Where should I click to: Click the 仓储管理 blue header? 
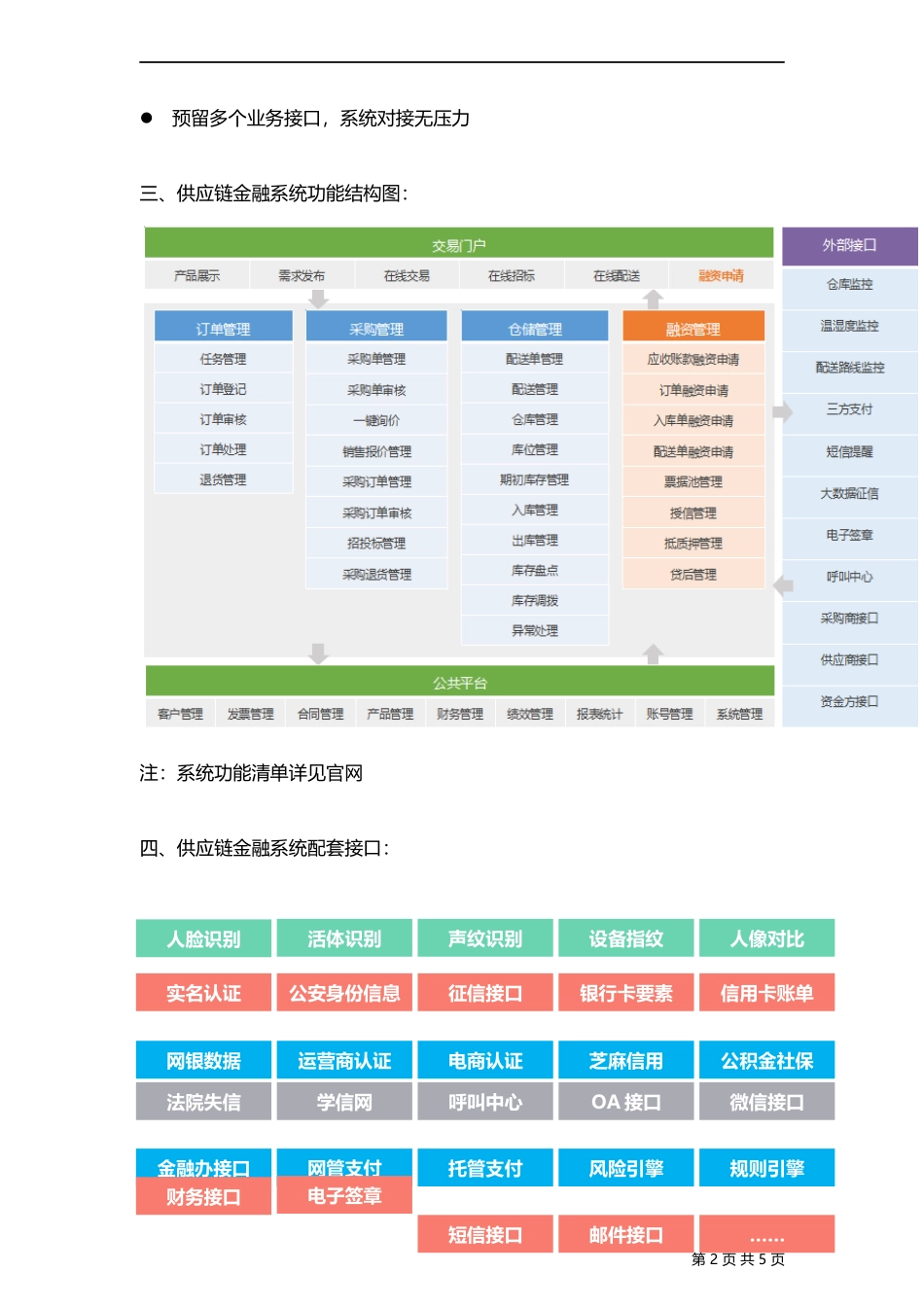click(535, 328)
